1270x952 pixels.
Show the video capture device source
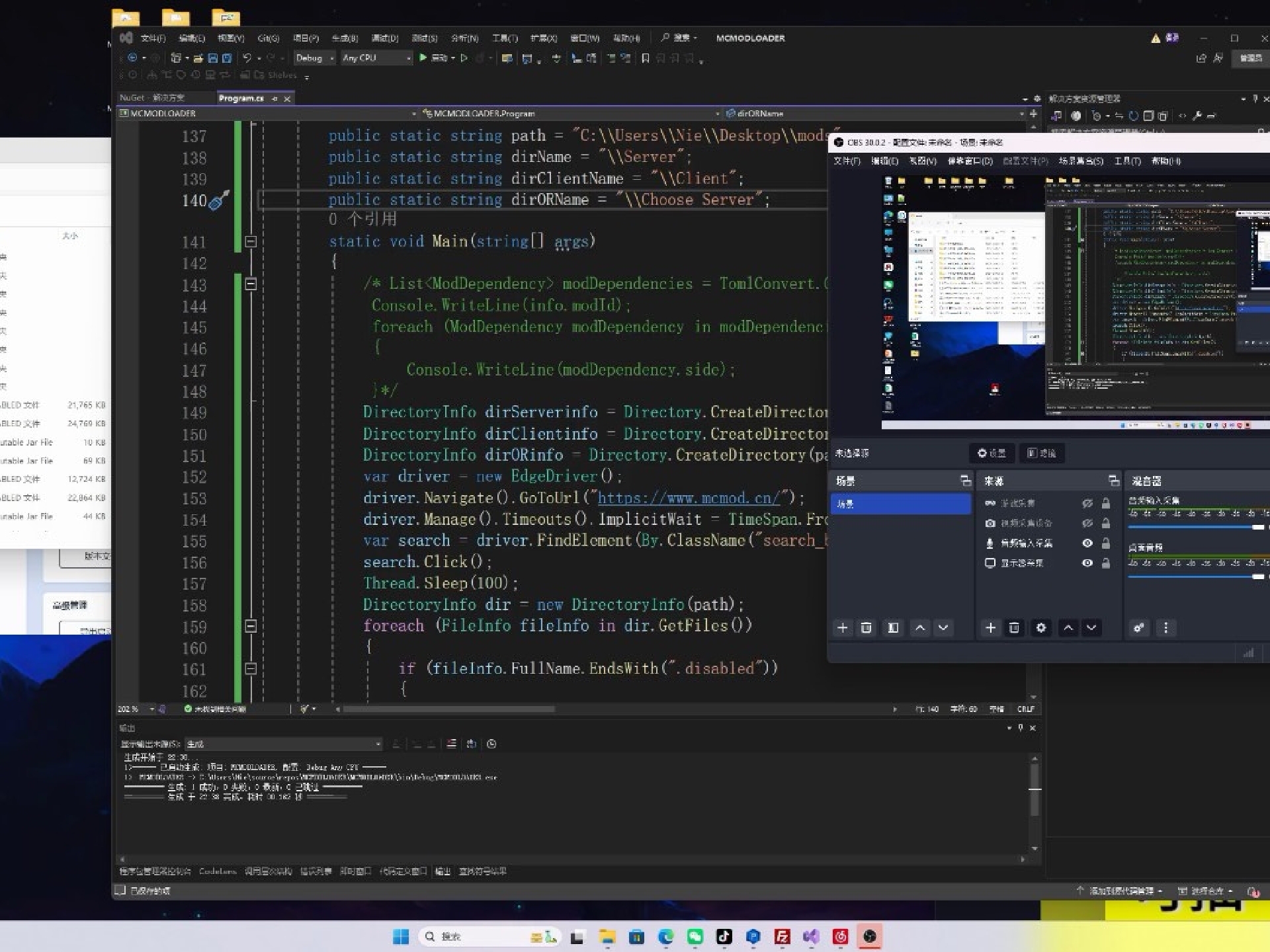pyautogui.click(x=1087, y=523)
